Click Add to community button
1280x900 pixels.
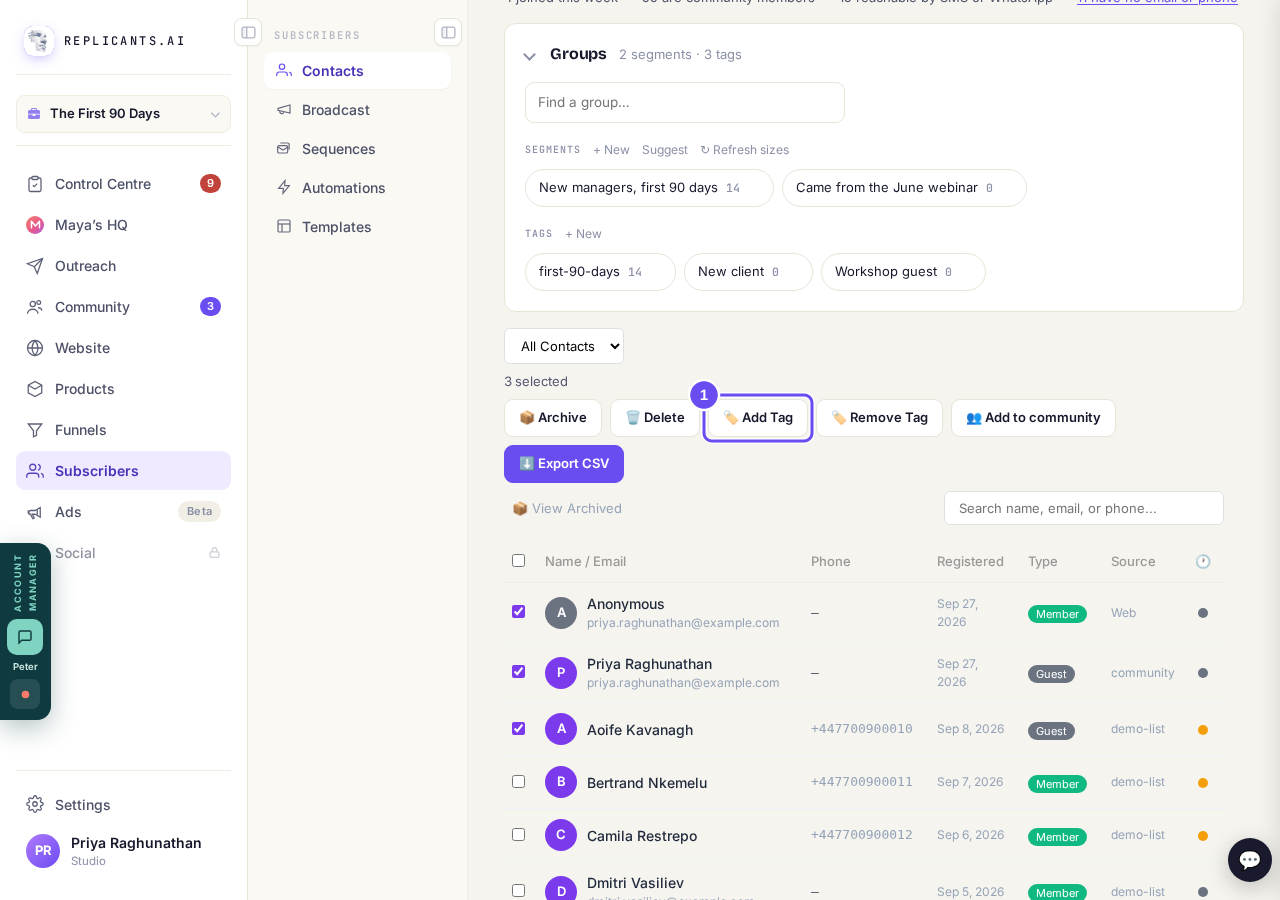[x=1033, y=418]
